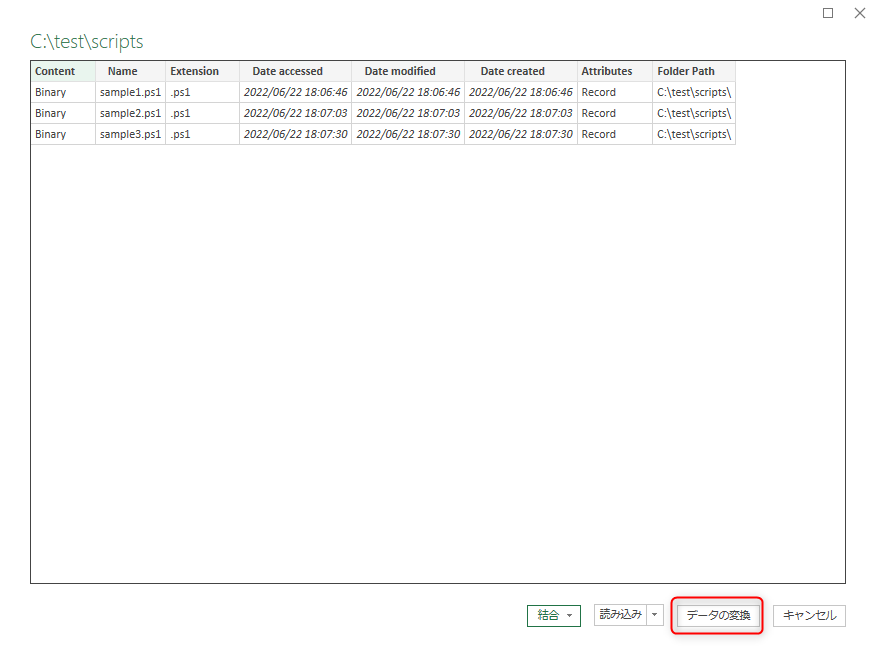Click Folder Path cell for sample1.ps1
Screen dimensions: 876x656
(x=694, y=92)
